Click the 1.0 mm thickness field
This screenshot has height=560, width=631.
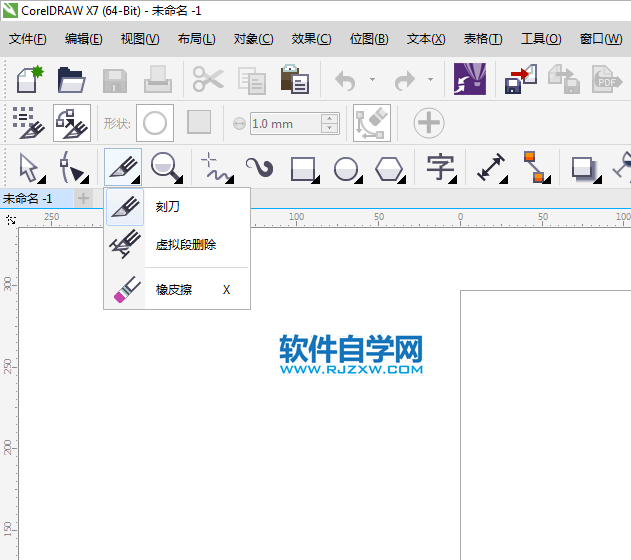(x=285, y=124)
